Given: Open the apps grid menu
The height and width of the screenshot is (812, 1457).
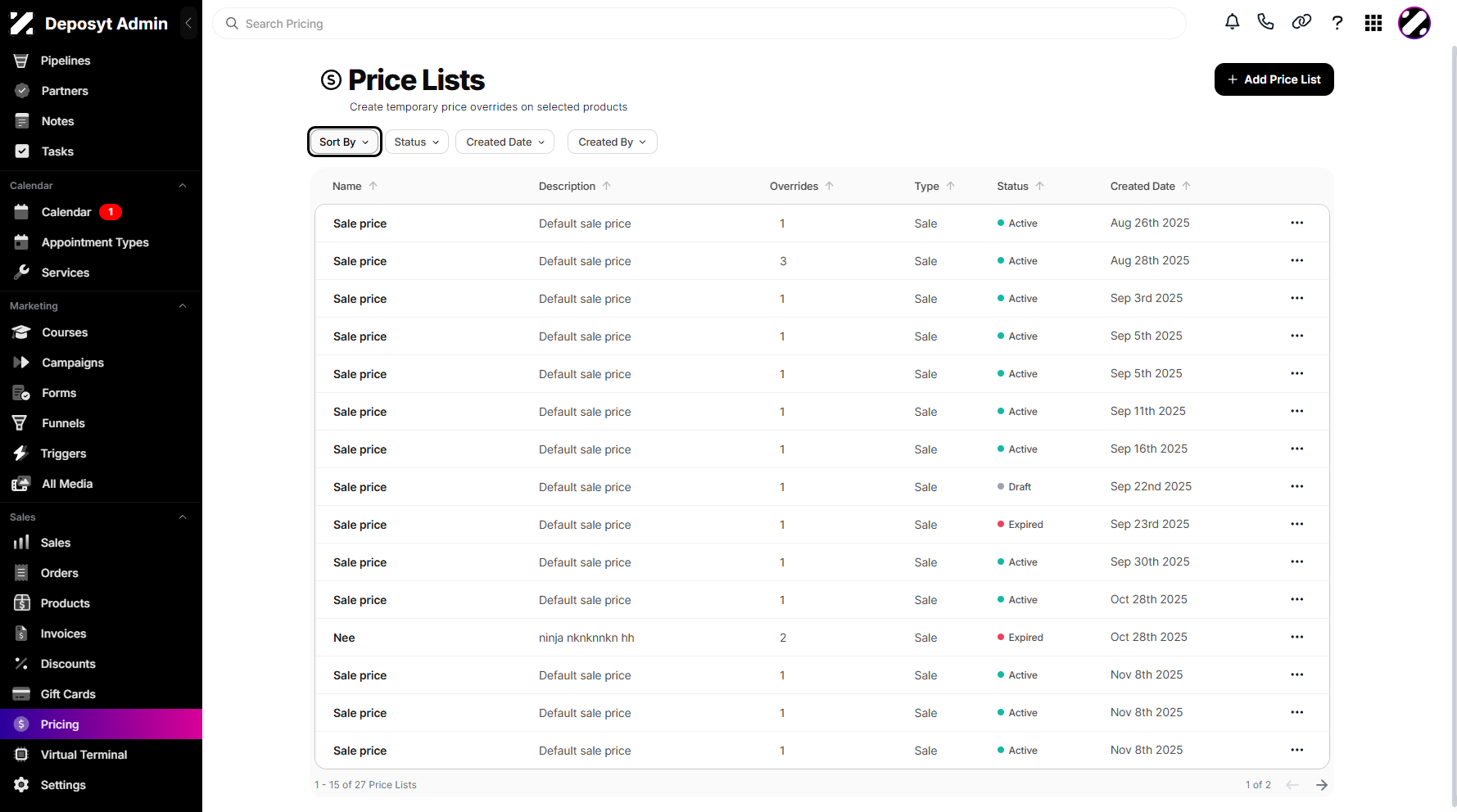Looking at the screenshot, I should coord(1373,23).
